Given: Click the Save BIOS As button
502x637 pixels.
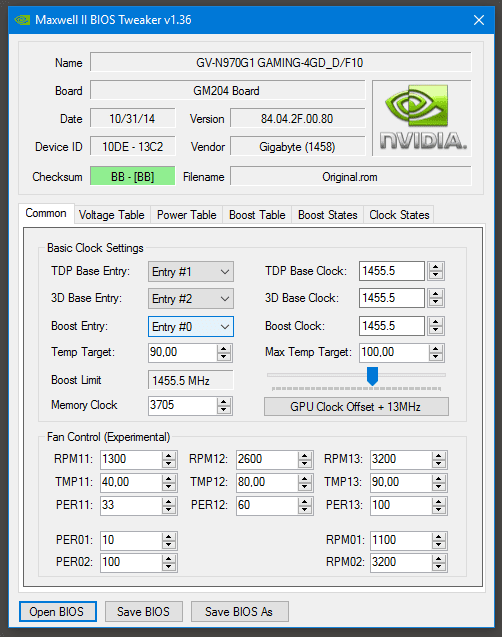Looking at the screenshot, I should click(240, 611).
